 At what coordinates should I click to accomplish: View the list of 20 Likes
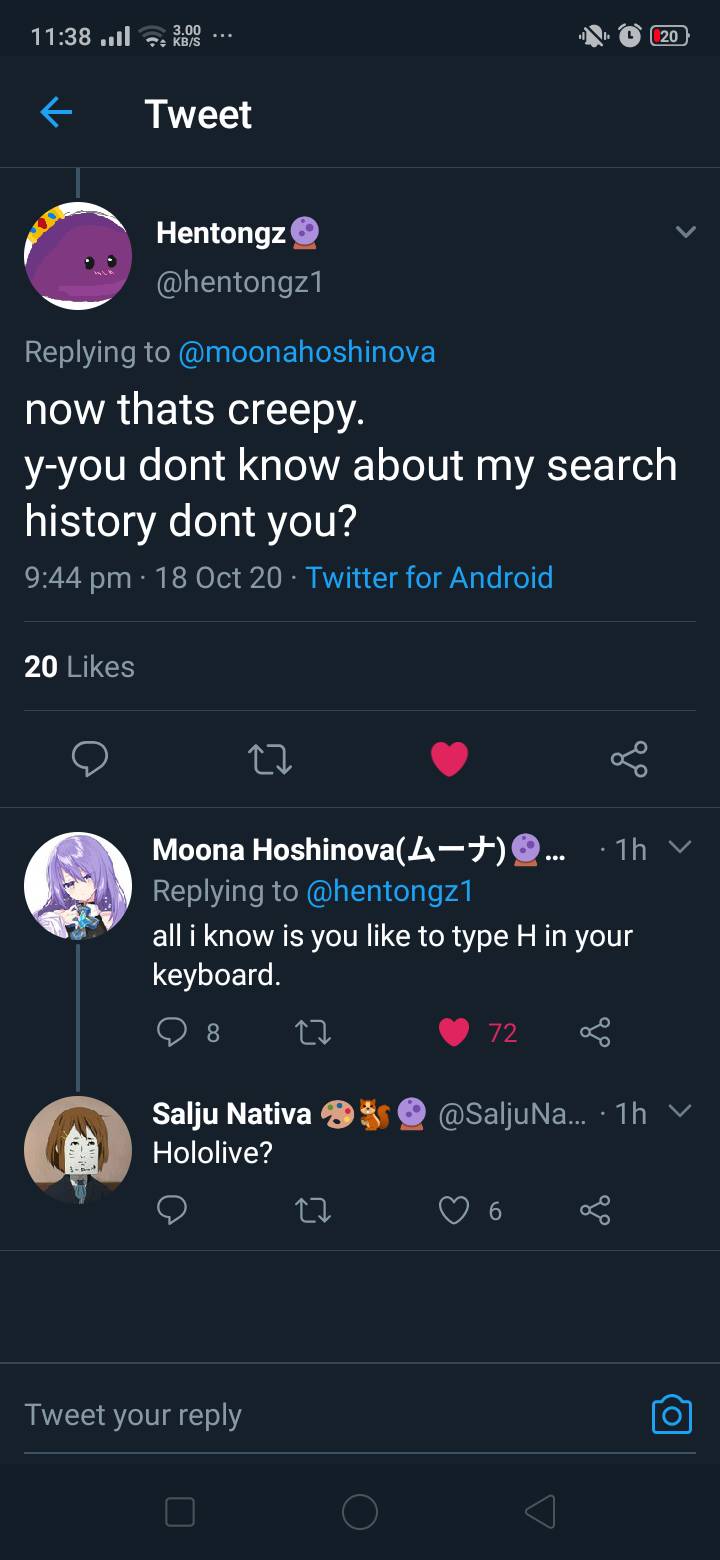coord(79,666)
